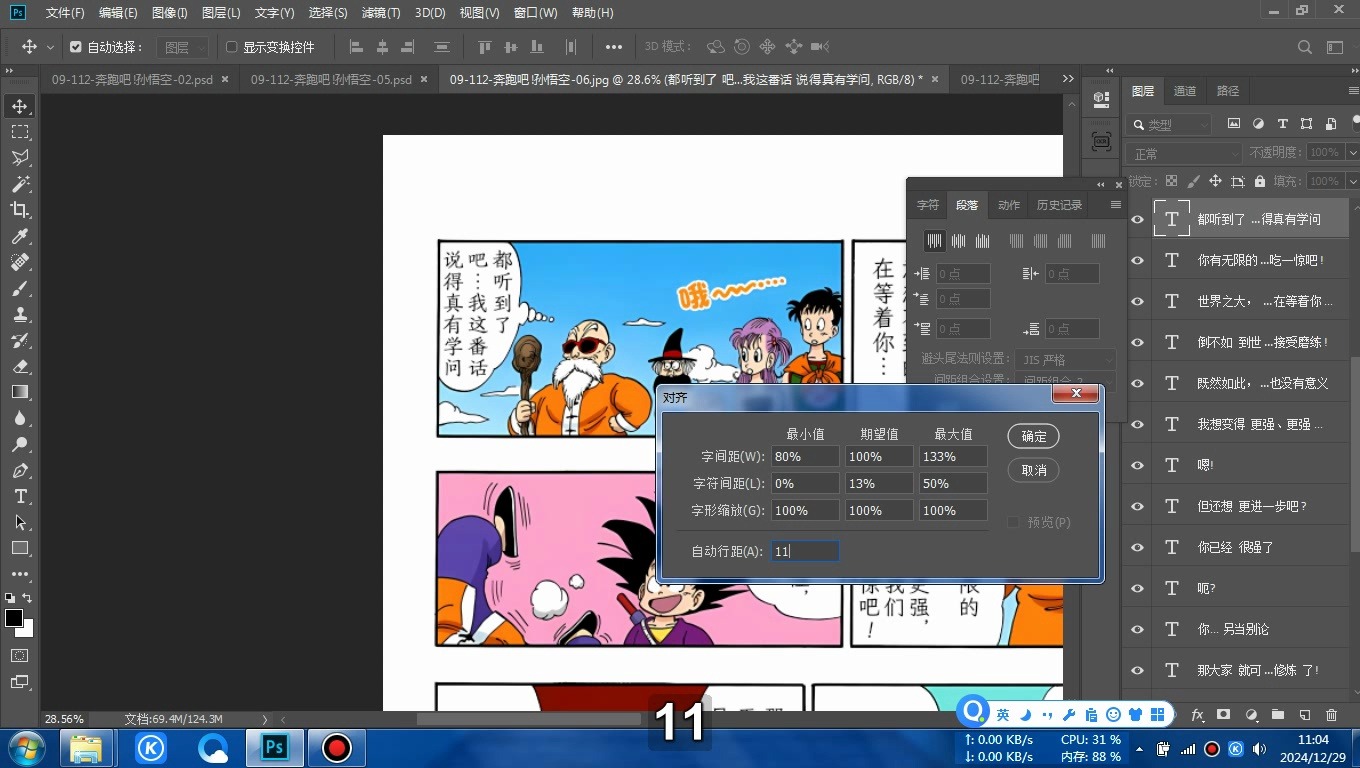Hide the 都听到了 text layer
Screen dimensions: 1360x768
pyautogui.click(x=1137, y=219)
